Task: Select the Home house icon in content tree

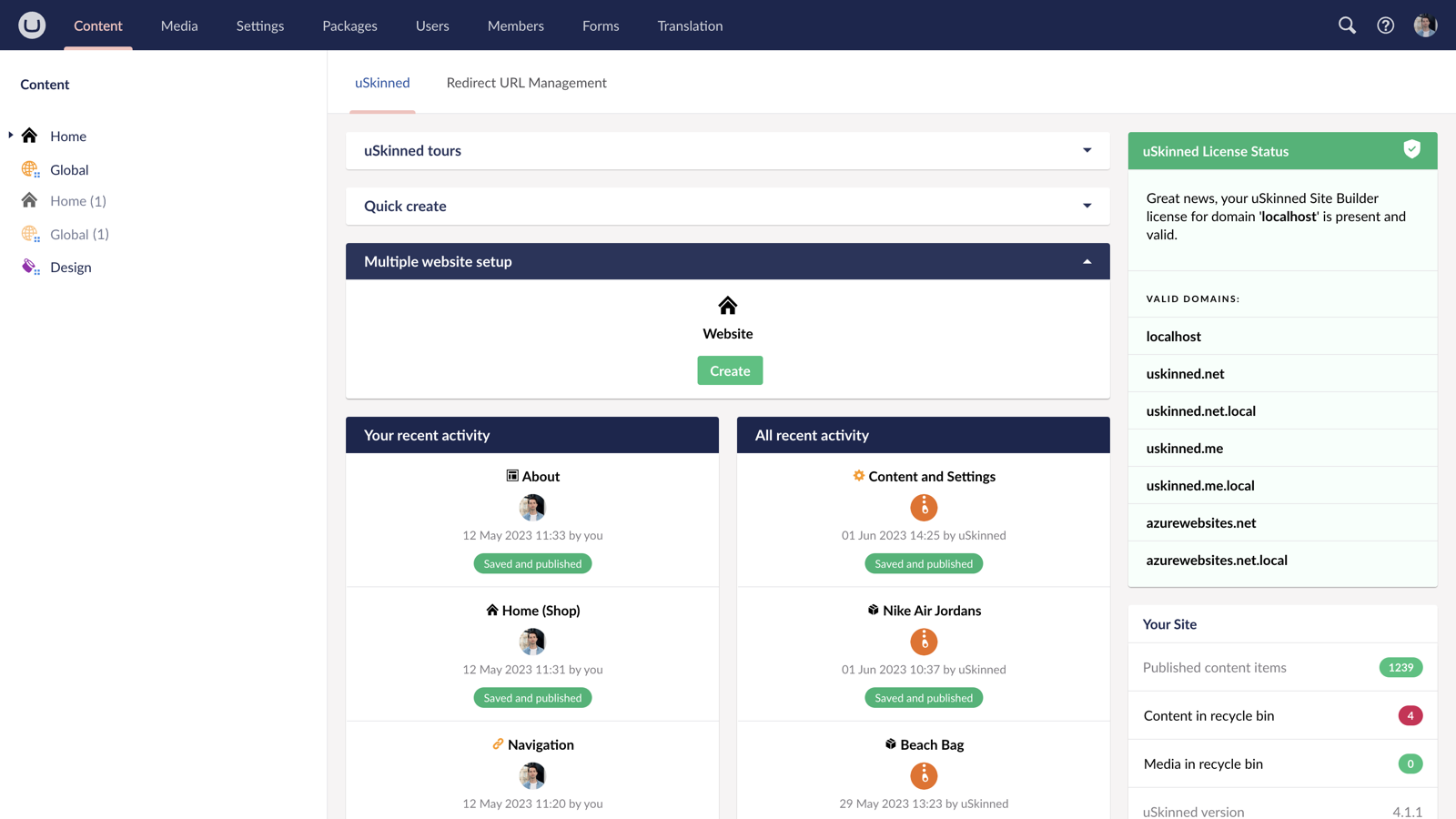Action: click(29, 135)
